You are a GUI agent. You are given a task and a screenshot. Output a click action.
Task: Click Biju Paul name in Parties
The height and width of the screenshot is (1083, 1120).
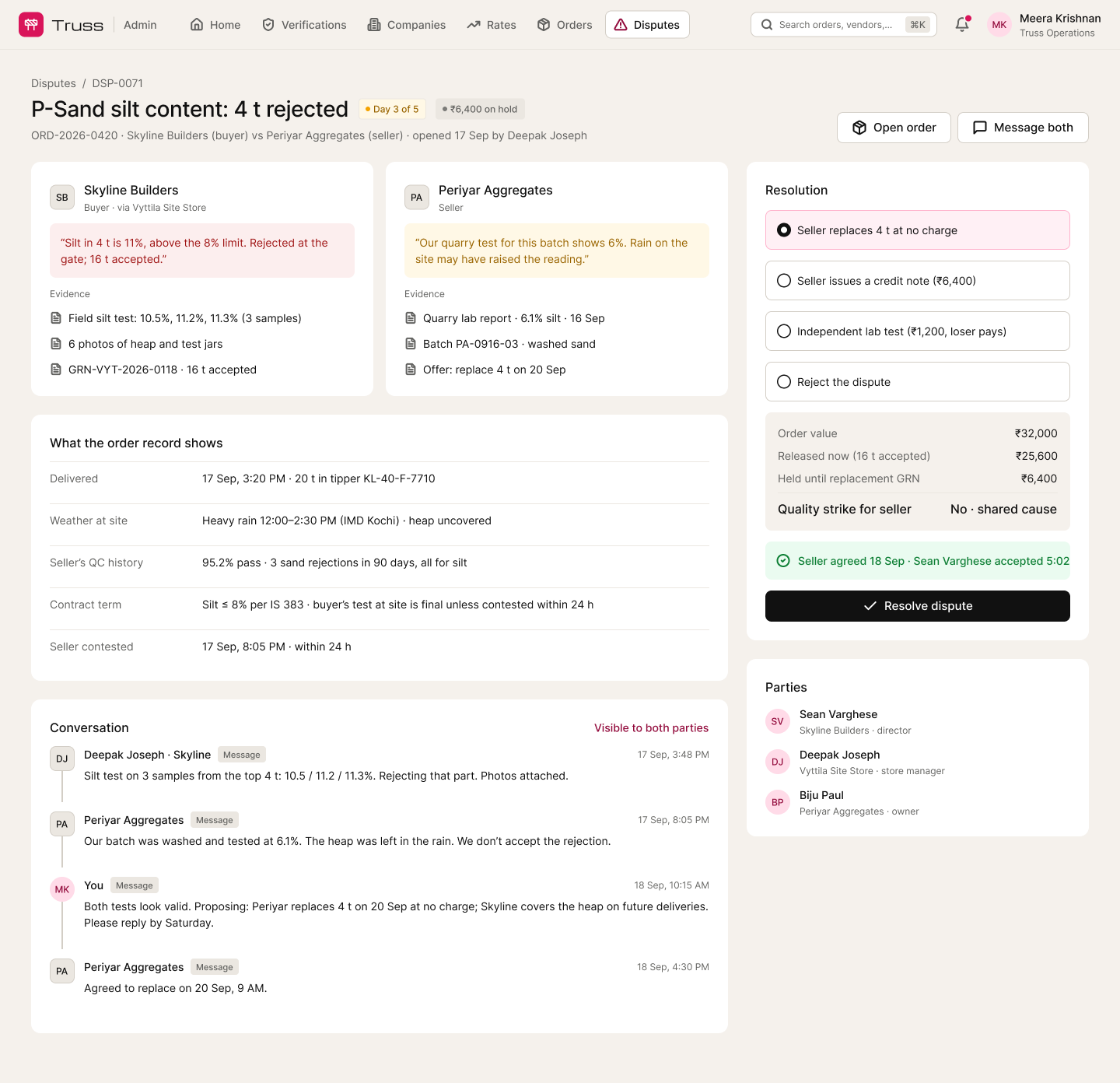tap(821, 795)
